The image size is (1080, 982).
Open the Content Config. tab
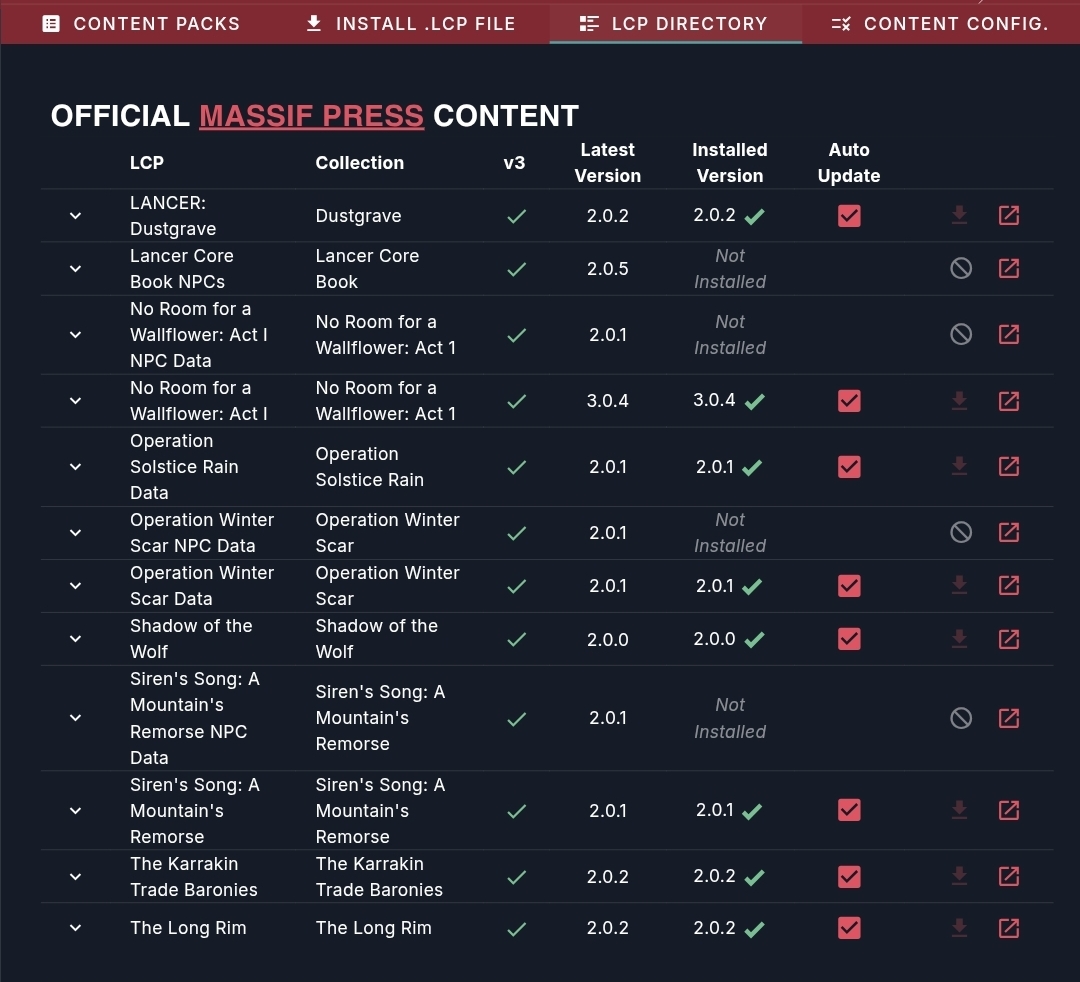[940, 23]
